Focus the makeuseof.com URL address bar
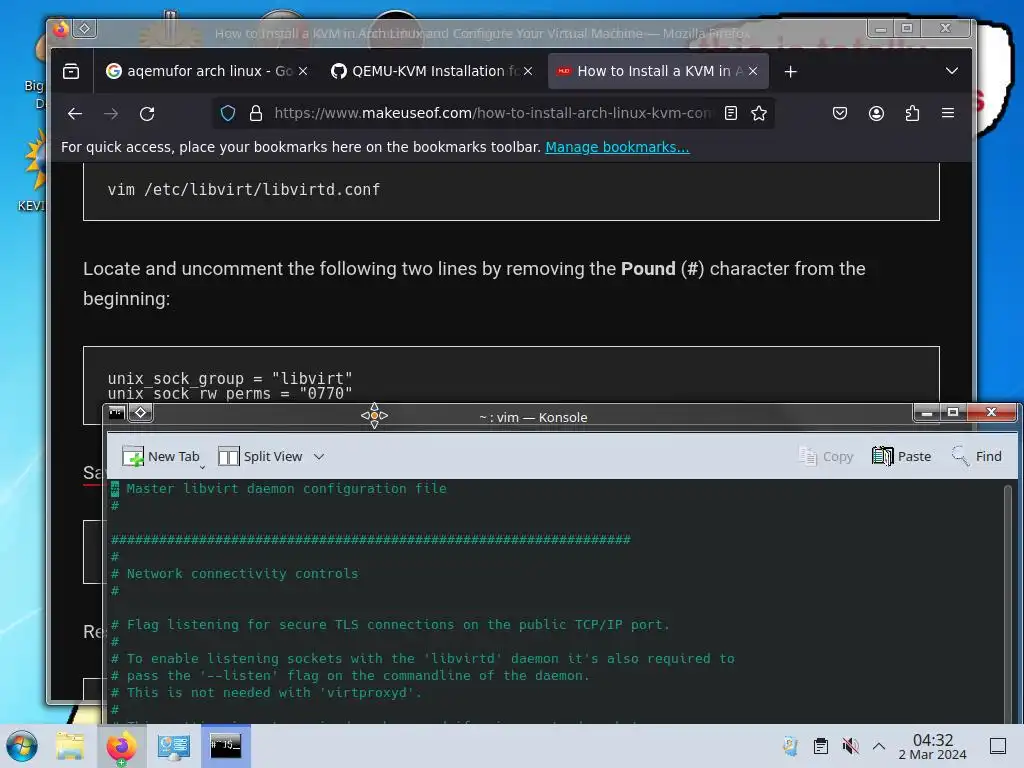 [493, 114]
